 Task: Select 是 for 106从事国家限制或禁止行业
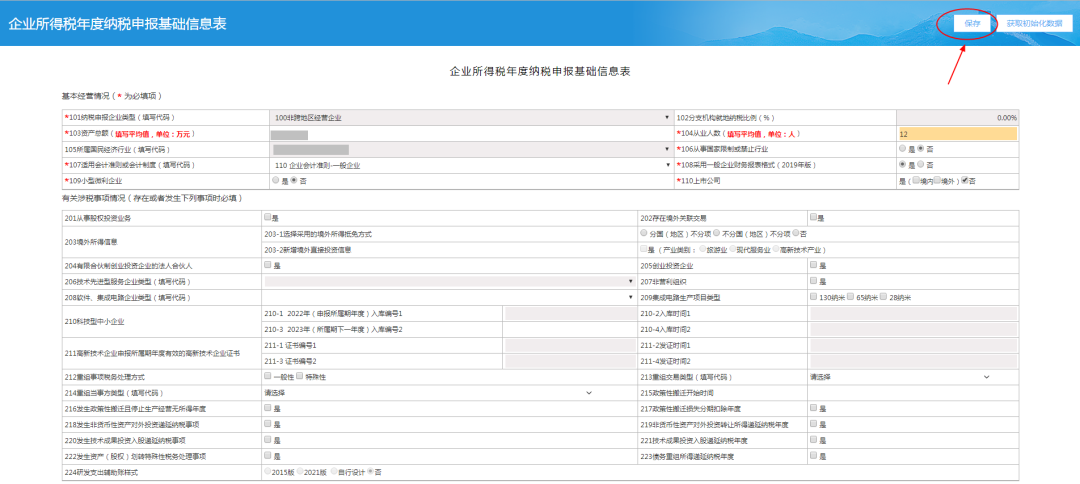[x=902, y=149]
